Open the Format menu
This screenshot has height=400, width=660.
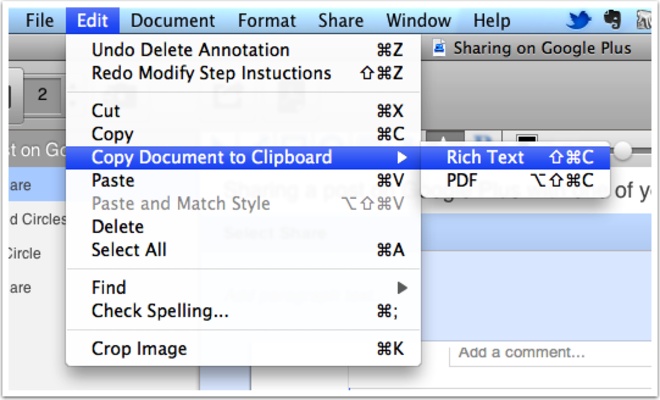[267, 20]
